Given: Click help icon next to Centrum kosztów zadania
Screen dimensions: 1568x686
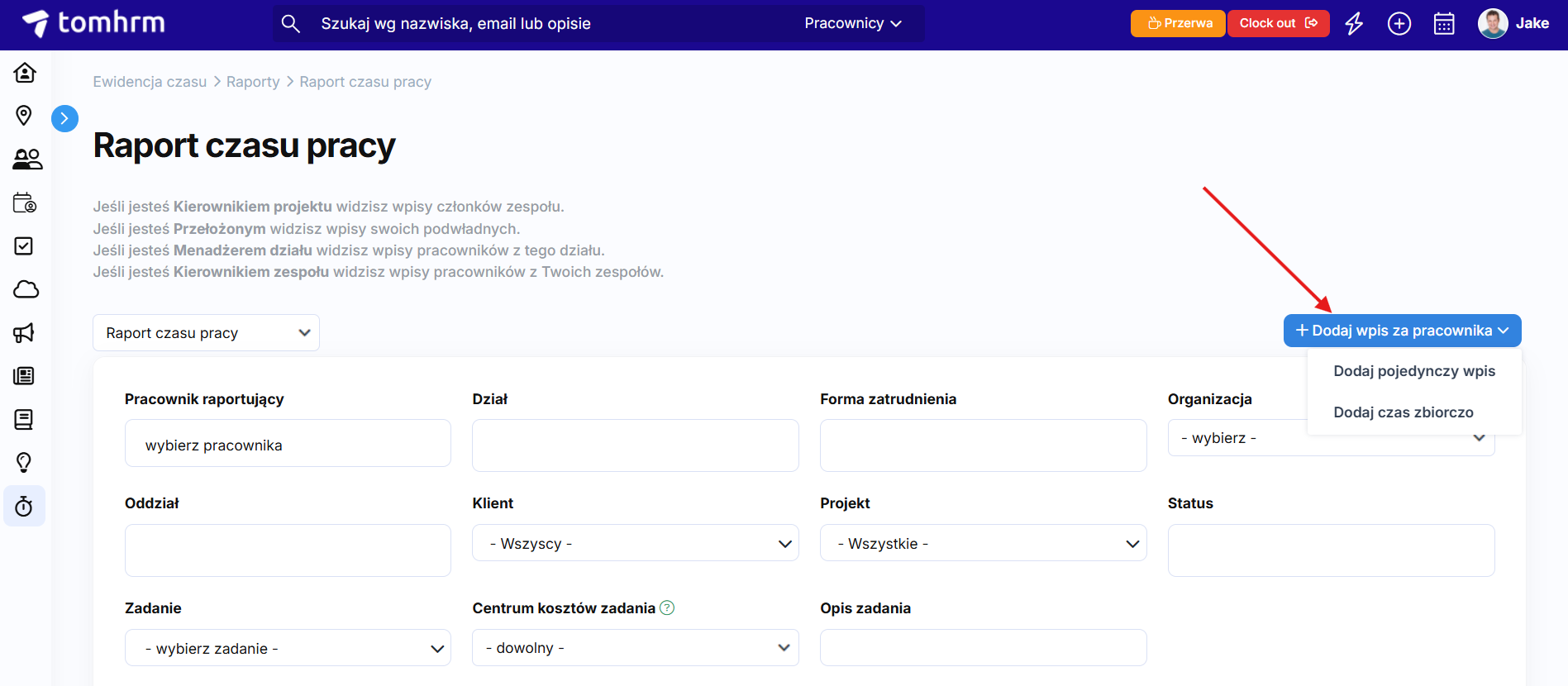Looking at the screenshot, I should point(667,608).
